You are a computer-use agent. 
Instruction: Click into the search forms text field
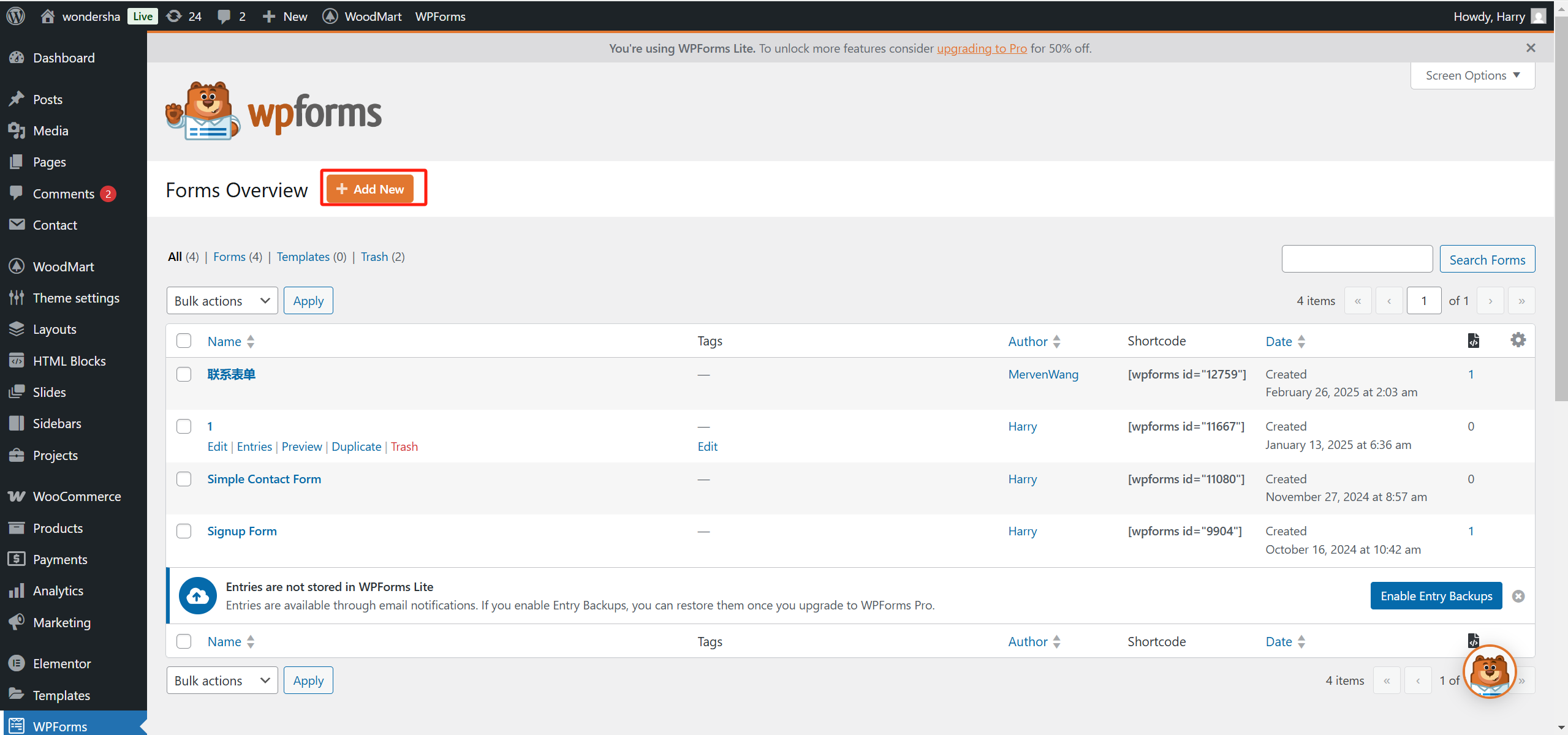[1357, 259]
